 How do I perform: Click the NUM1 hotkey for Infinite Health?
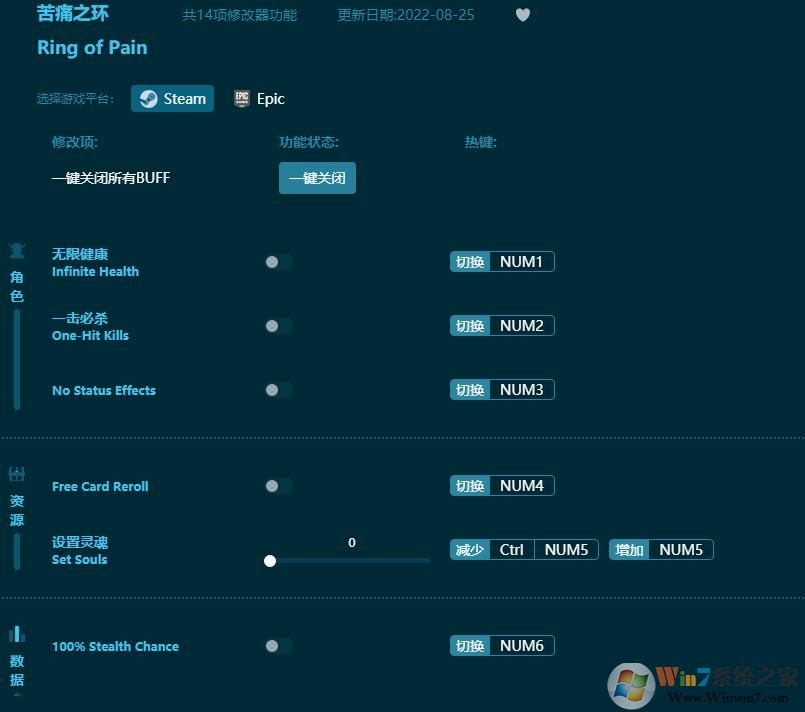coord(522,262)
